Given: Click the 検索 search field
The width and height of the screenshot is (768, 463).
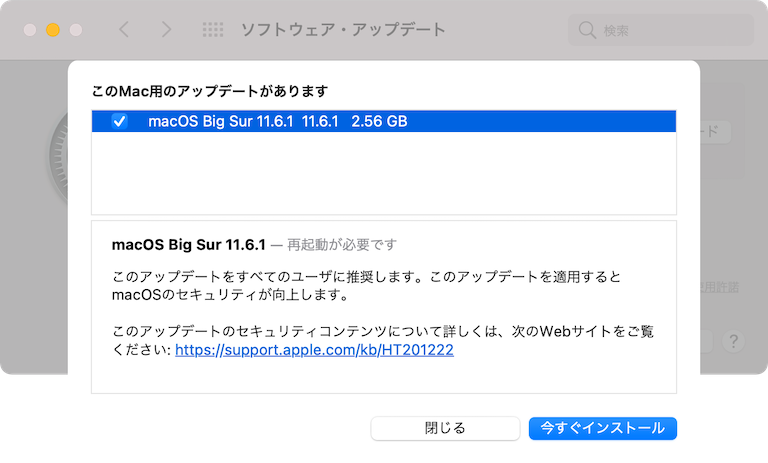Looking at the screenshot, I should click(x=661, y=30).
